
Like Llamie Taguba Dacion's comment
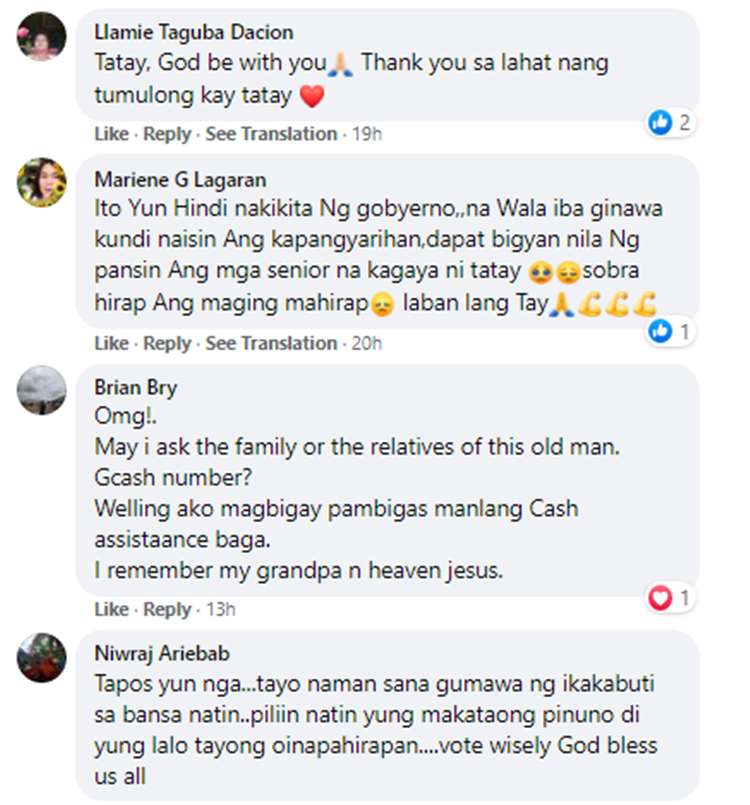pyautogui.click(x=111, y=134)
